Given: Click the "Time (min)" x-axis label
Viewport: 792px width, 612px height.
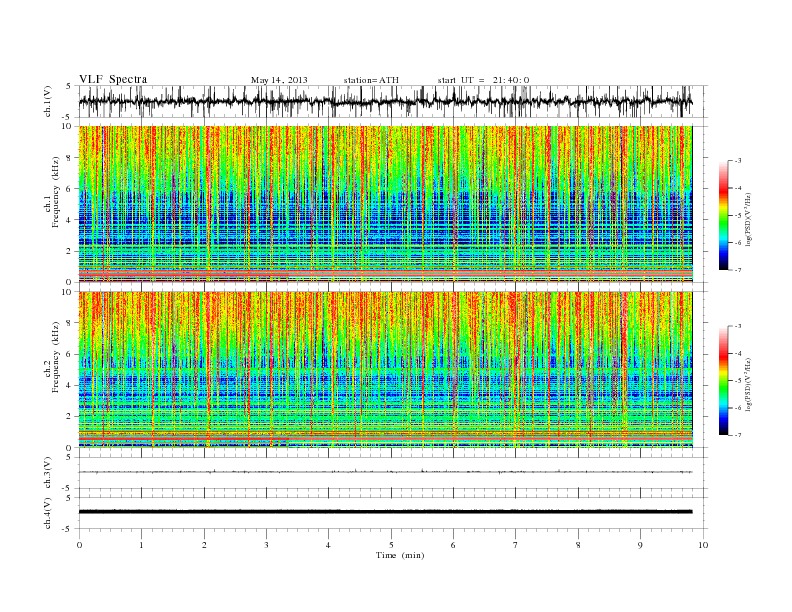Looking at the screenshot, I should coord(400,555).
